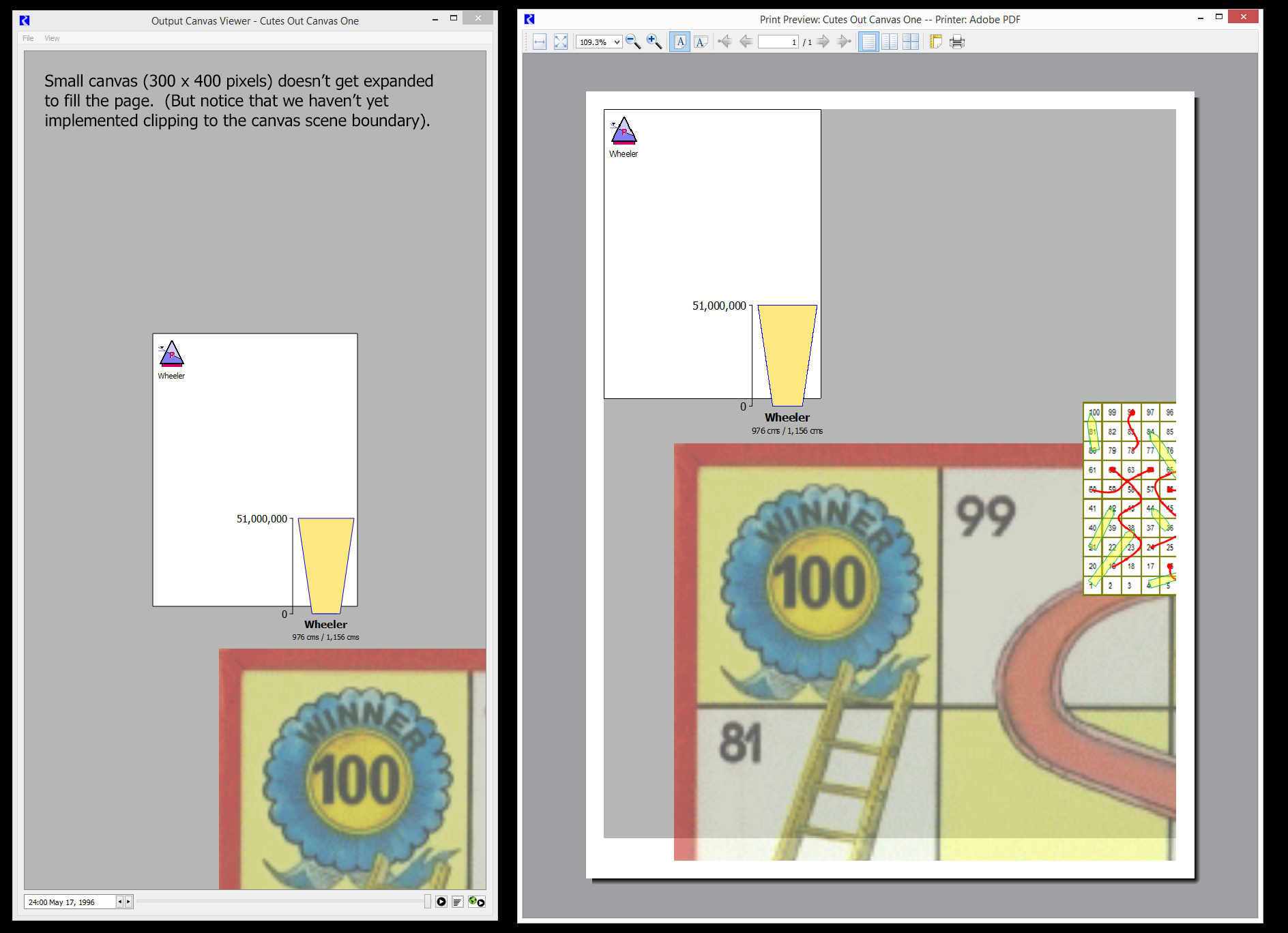Click the snakes and ladders board thumbnail
This screenshot has width=1288, height=933.
1130,499
